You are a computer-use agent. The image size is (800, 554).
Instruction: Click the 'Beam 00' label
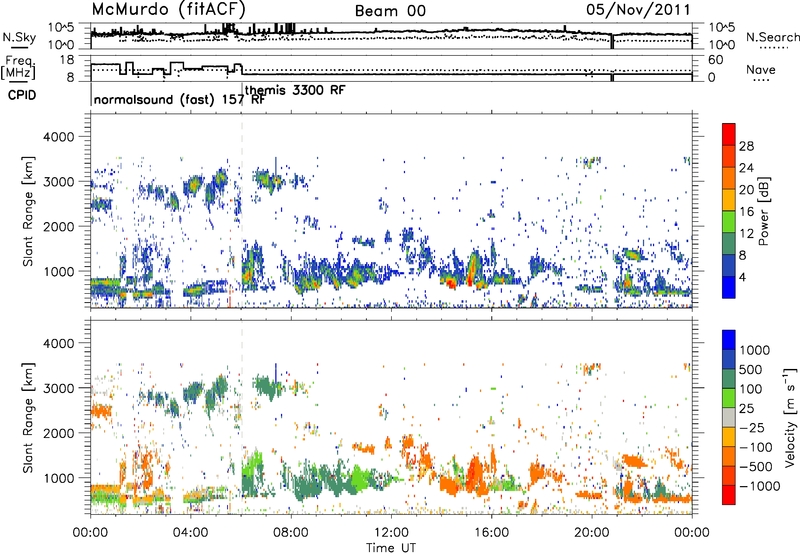click(390, 11)
